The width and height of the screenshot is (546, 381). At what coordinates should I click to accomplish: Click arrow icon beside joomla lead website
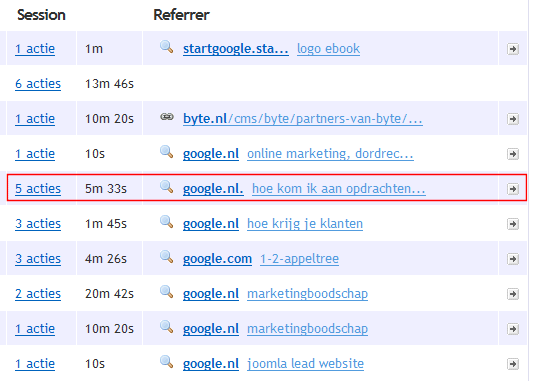pyautogui.click(x=513, y=364)
